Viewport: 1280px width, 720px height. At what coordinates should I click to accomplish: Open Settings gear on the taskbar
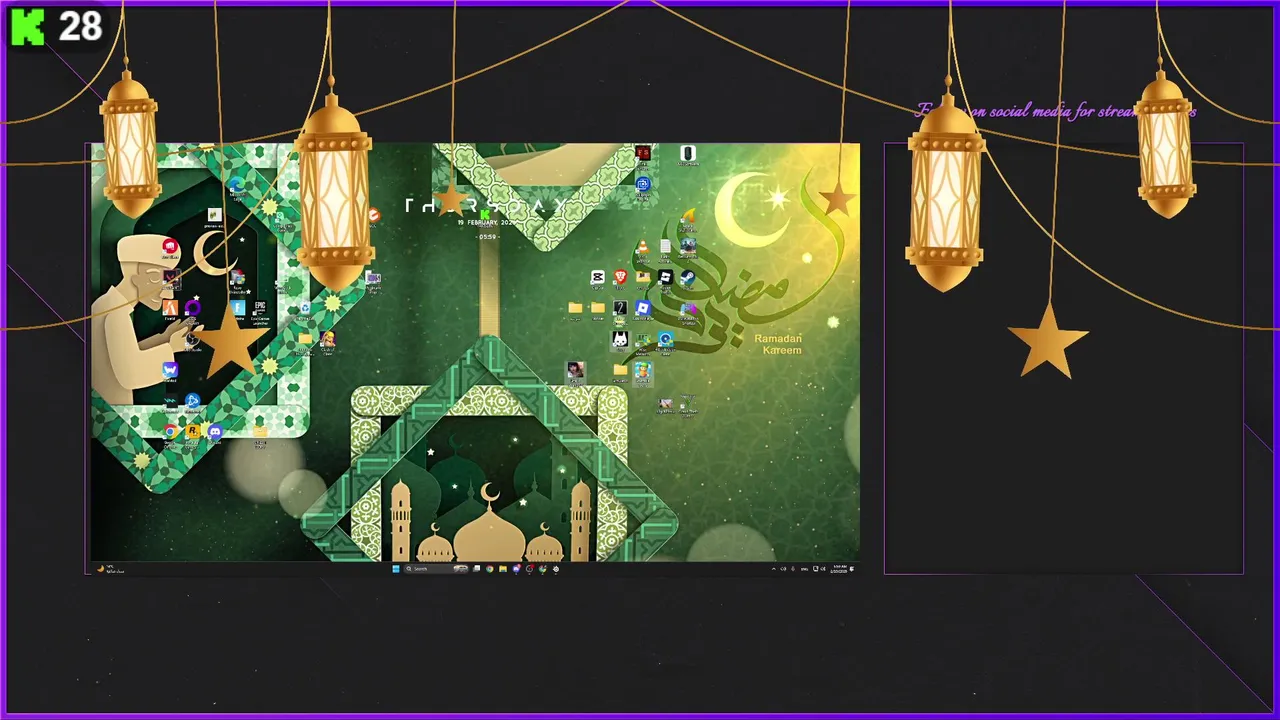tap(556, 569)
